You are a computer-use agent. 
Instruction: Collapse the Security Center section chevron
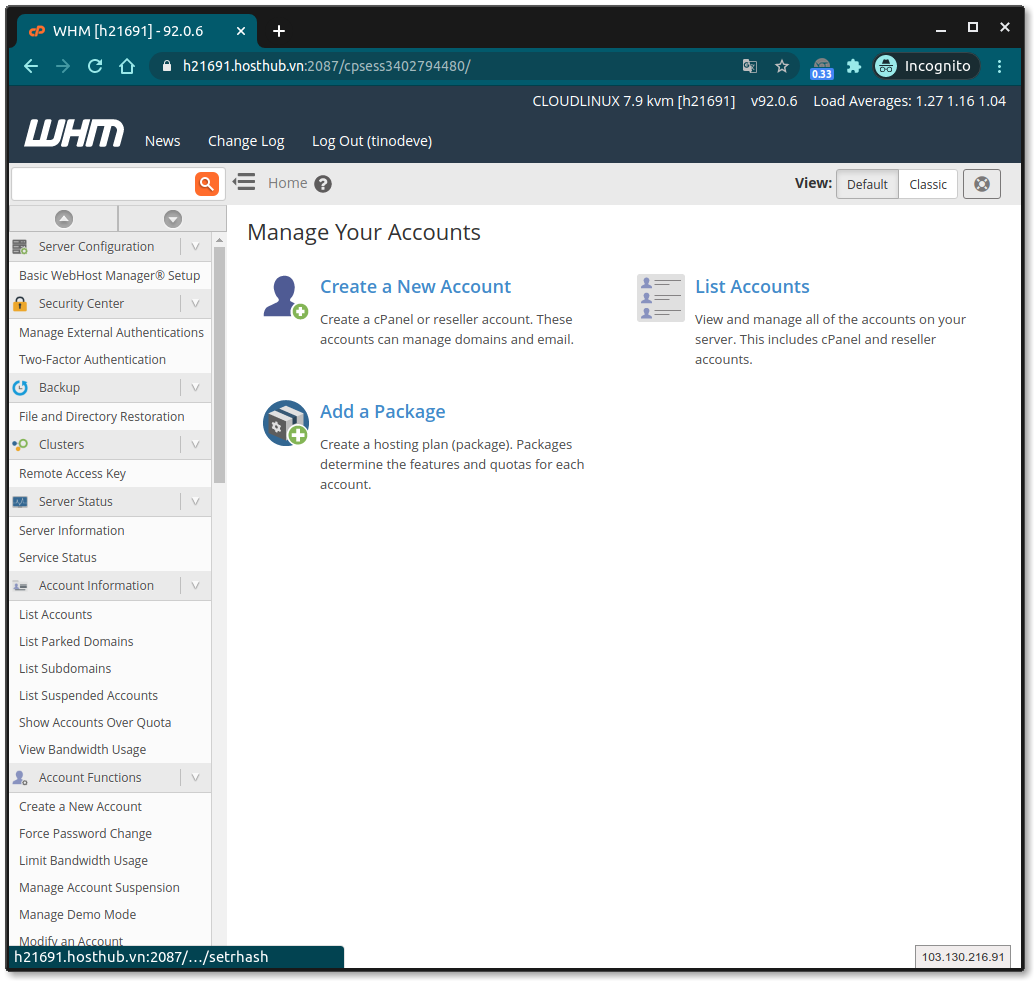195,303
